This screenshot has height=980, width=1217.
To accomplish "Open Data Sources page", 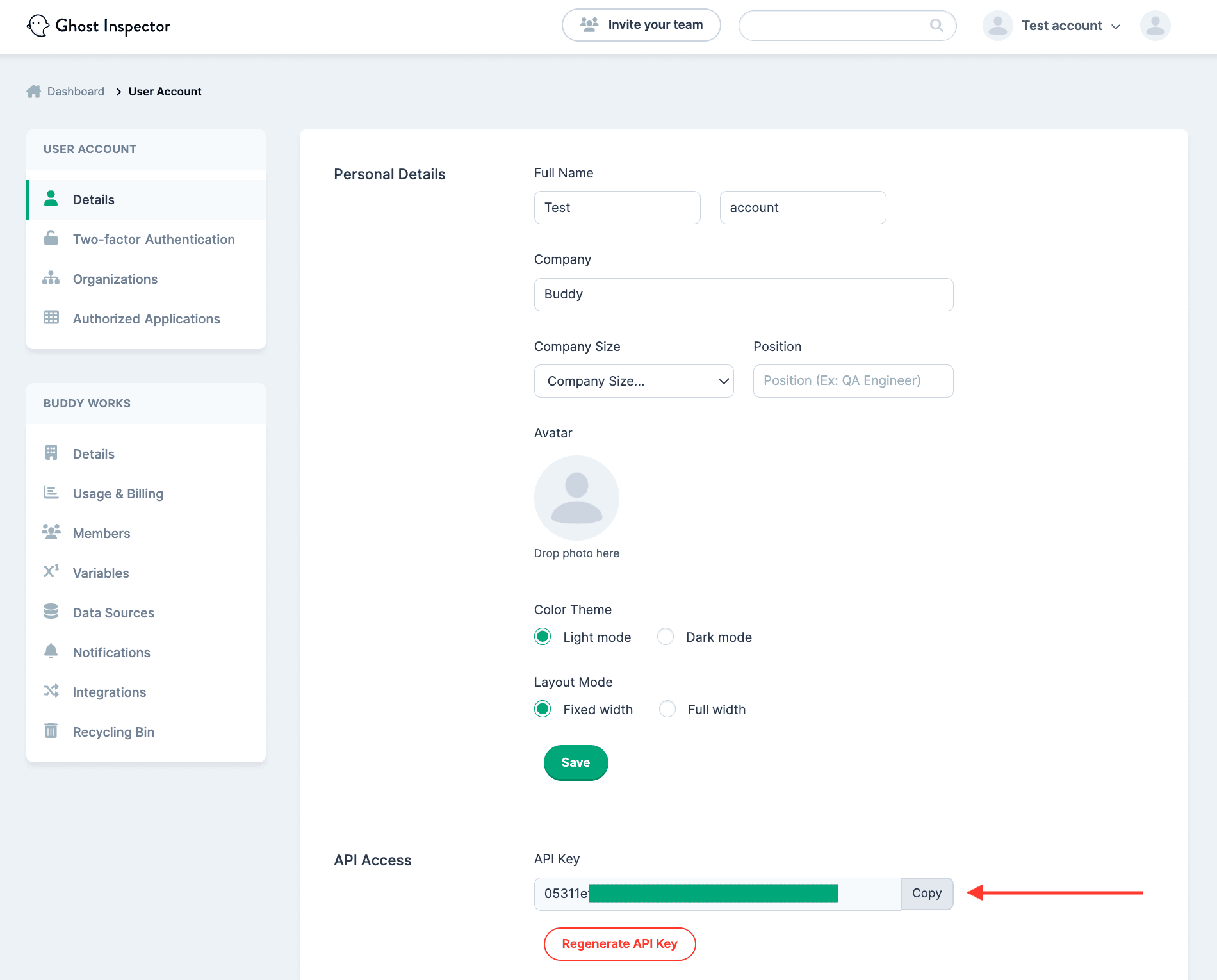I will pos(146,613).
